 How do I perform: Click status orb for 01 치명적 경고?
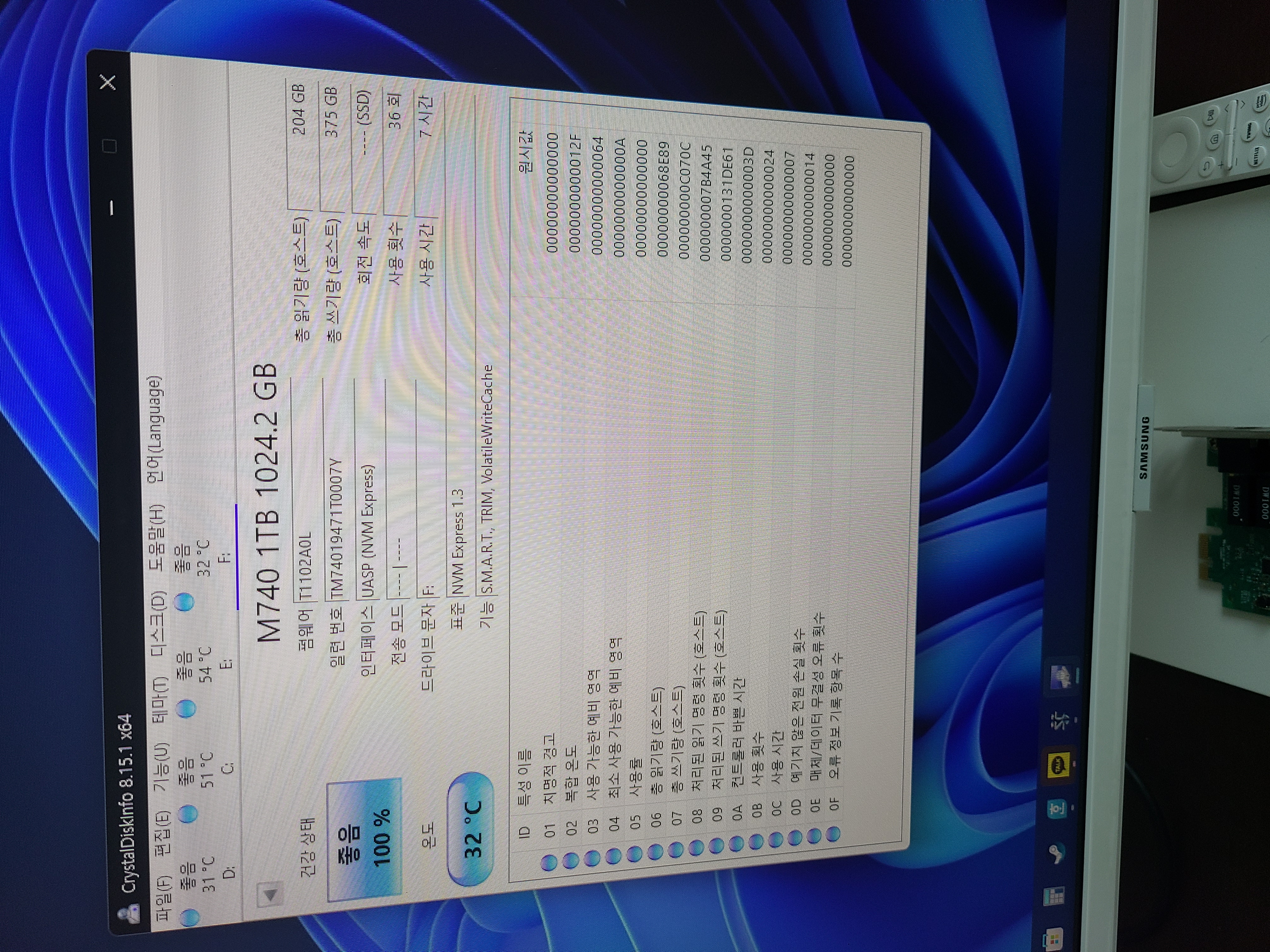(x=549, y=863)
